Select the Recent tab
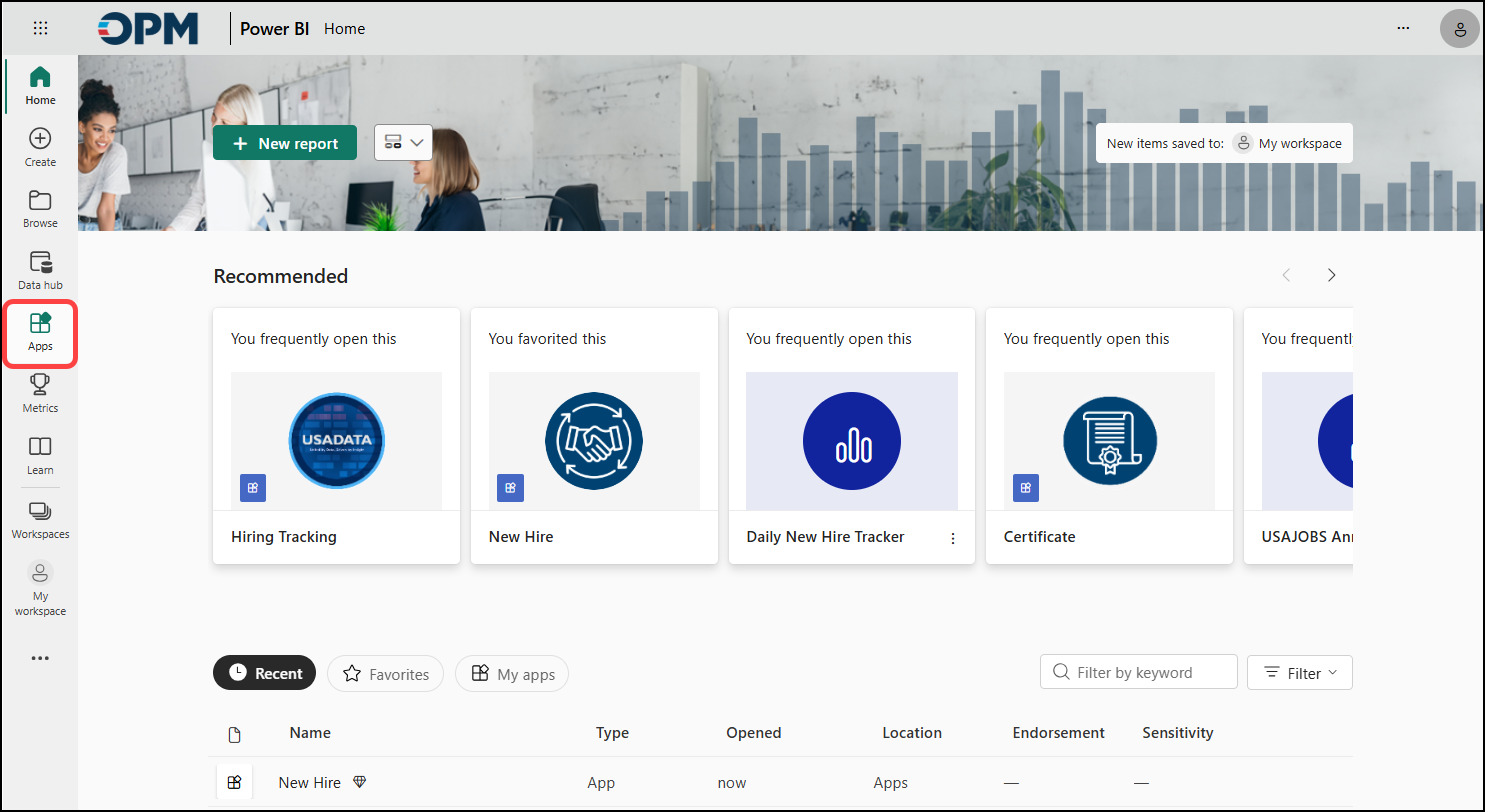Image resolution: width=1485 pixels, height=812 pixels. click(265, 673)
